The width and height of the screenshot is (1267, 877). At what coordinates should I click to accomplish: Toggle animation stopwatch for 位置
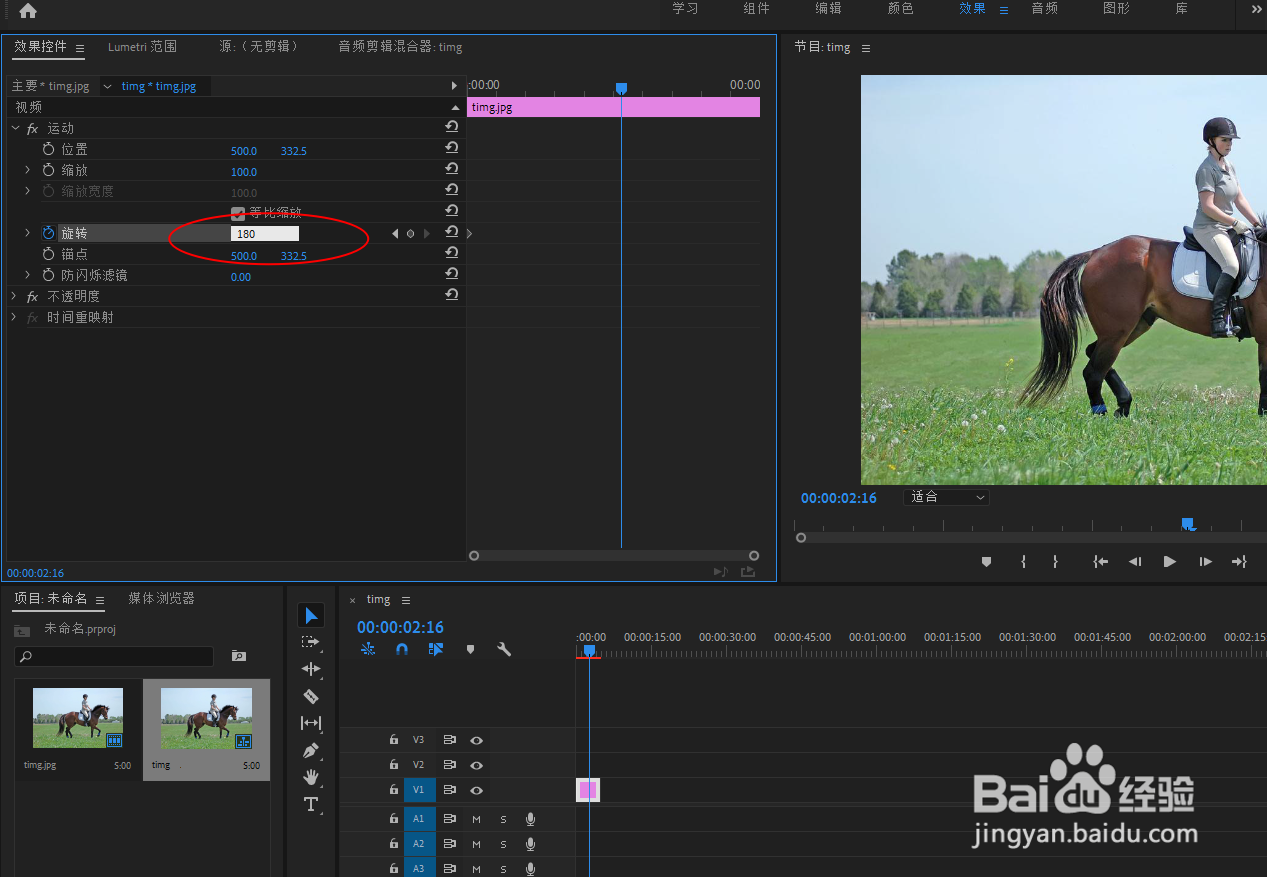pos(49,149)
